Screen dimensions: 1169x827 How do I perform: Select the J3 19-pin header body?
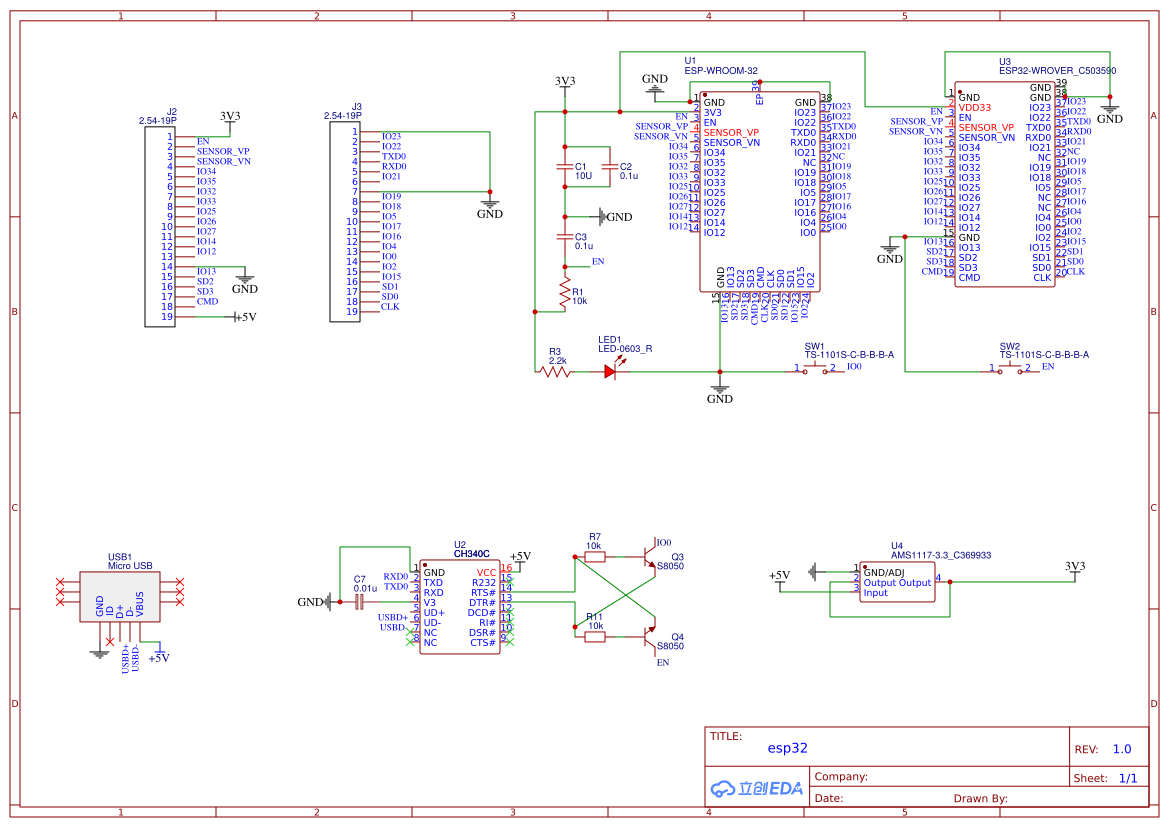tap(345, 221)
